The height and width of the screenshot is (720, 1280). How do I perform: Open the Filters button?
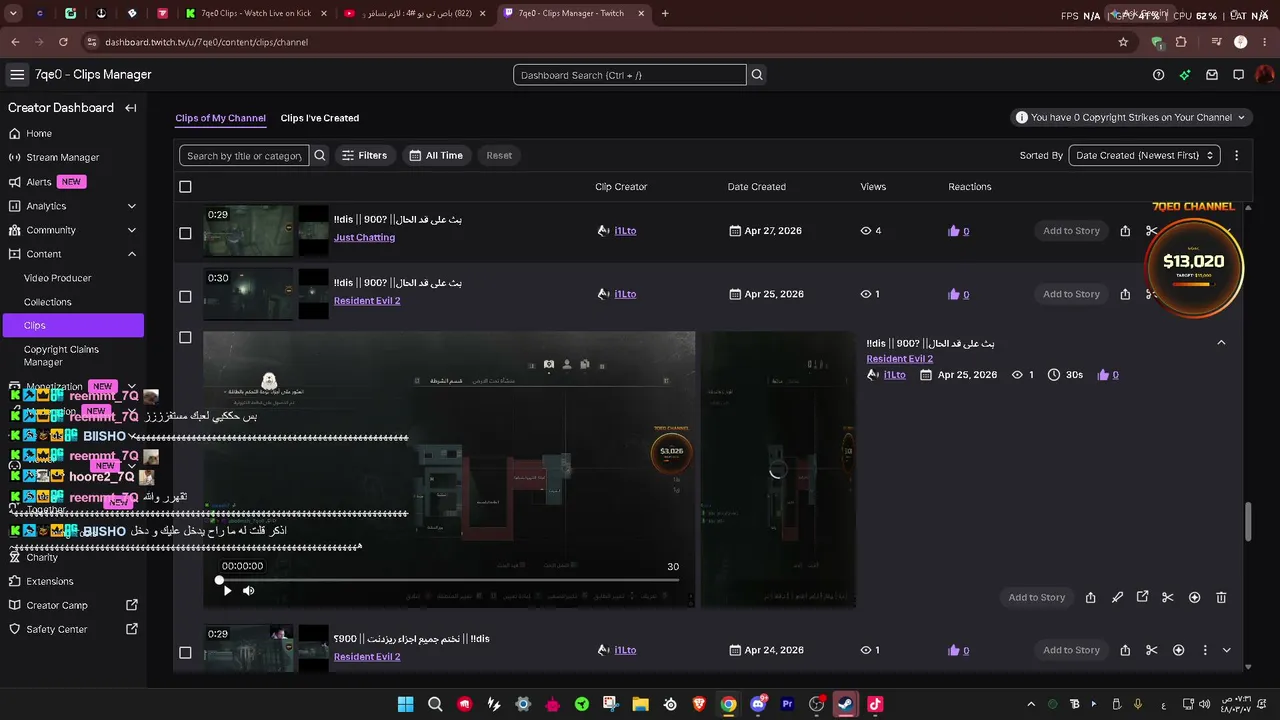pos(364,156)
